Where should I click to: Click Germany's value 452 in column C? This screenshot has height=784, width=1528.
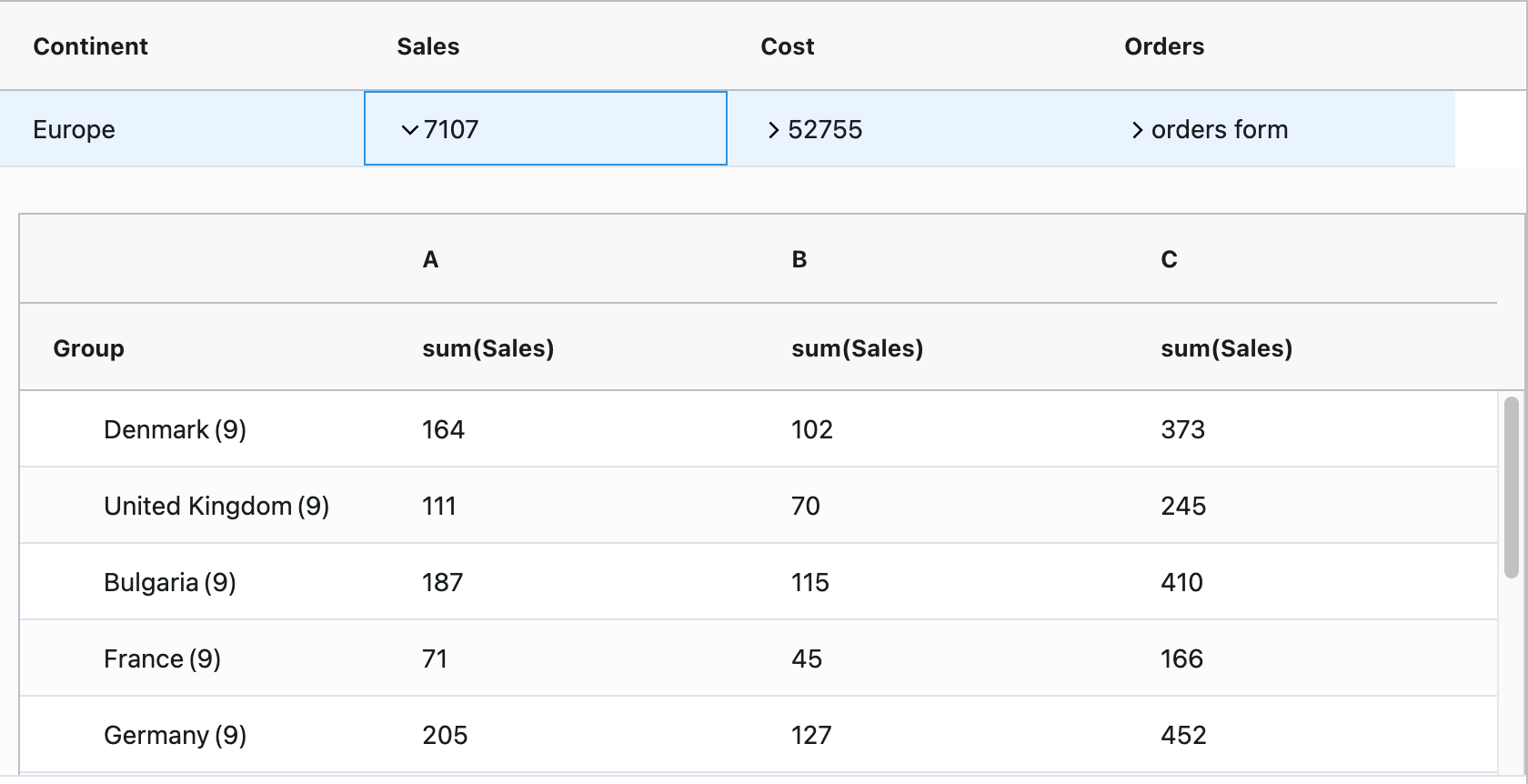(x=1183, y=735)
